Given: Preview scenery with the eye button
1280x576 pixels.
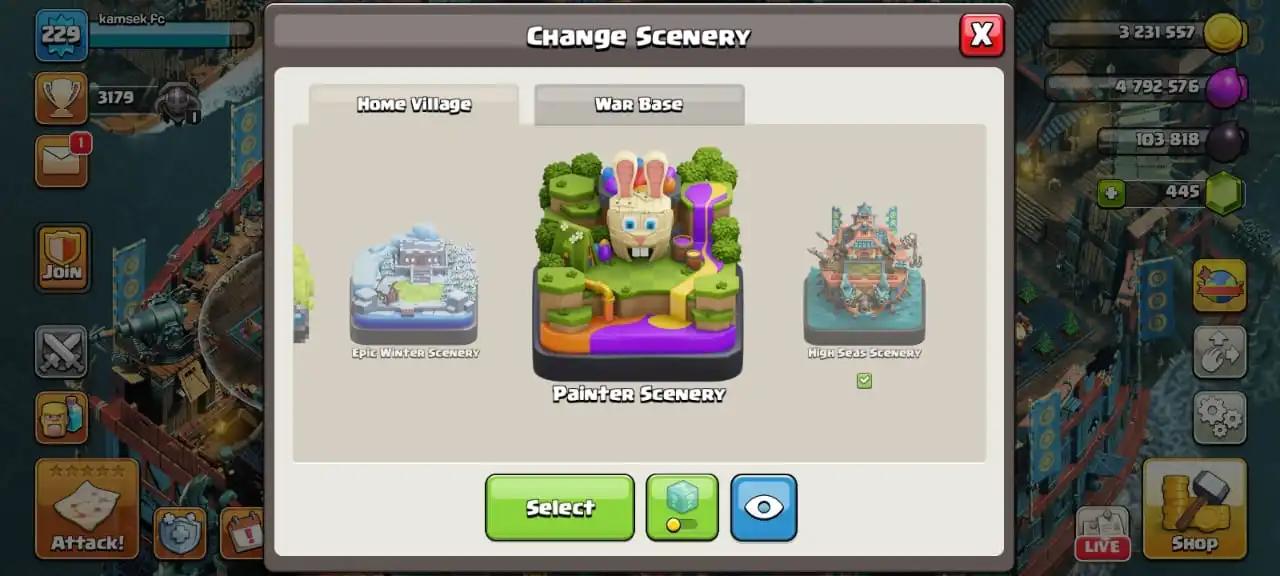Looking at the screenshot, I should pyautogui.click(x=764, y=507).
